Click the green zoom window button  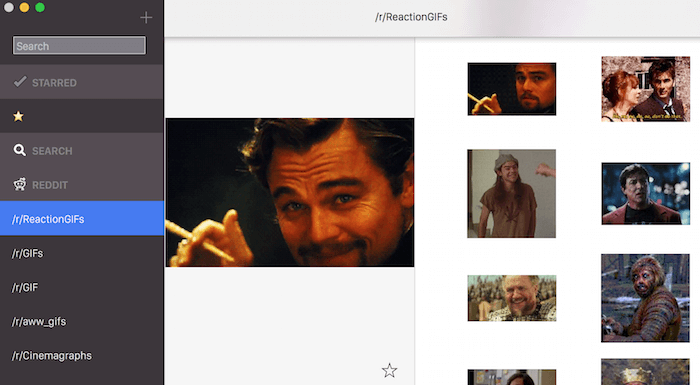40,8
